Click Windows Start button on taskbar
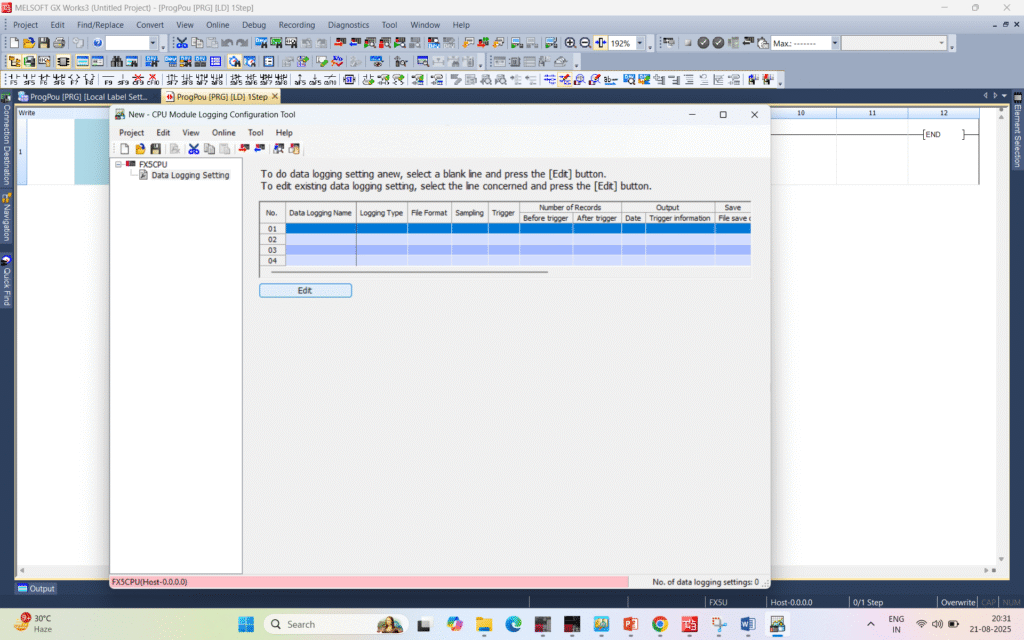 point(246,624)
